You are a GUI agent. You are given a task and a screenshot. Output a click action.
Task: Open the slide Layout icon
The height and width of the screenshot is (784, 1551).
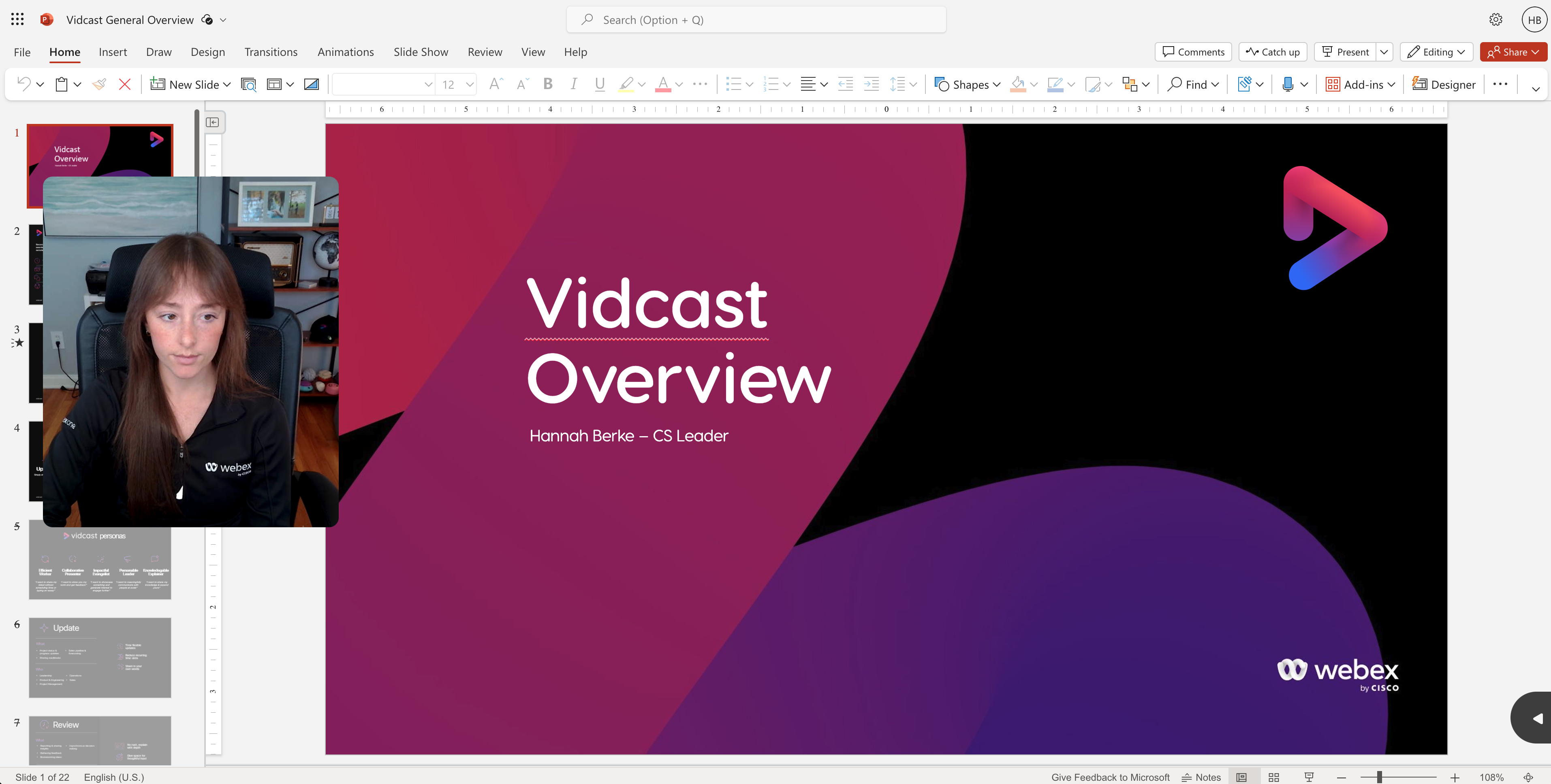coord(274,84)
